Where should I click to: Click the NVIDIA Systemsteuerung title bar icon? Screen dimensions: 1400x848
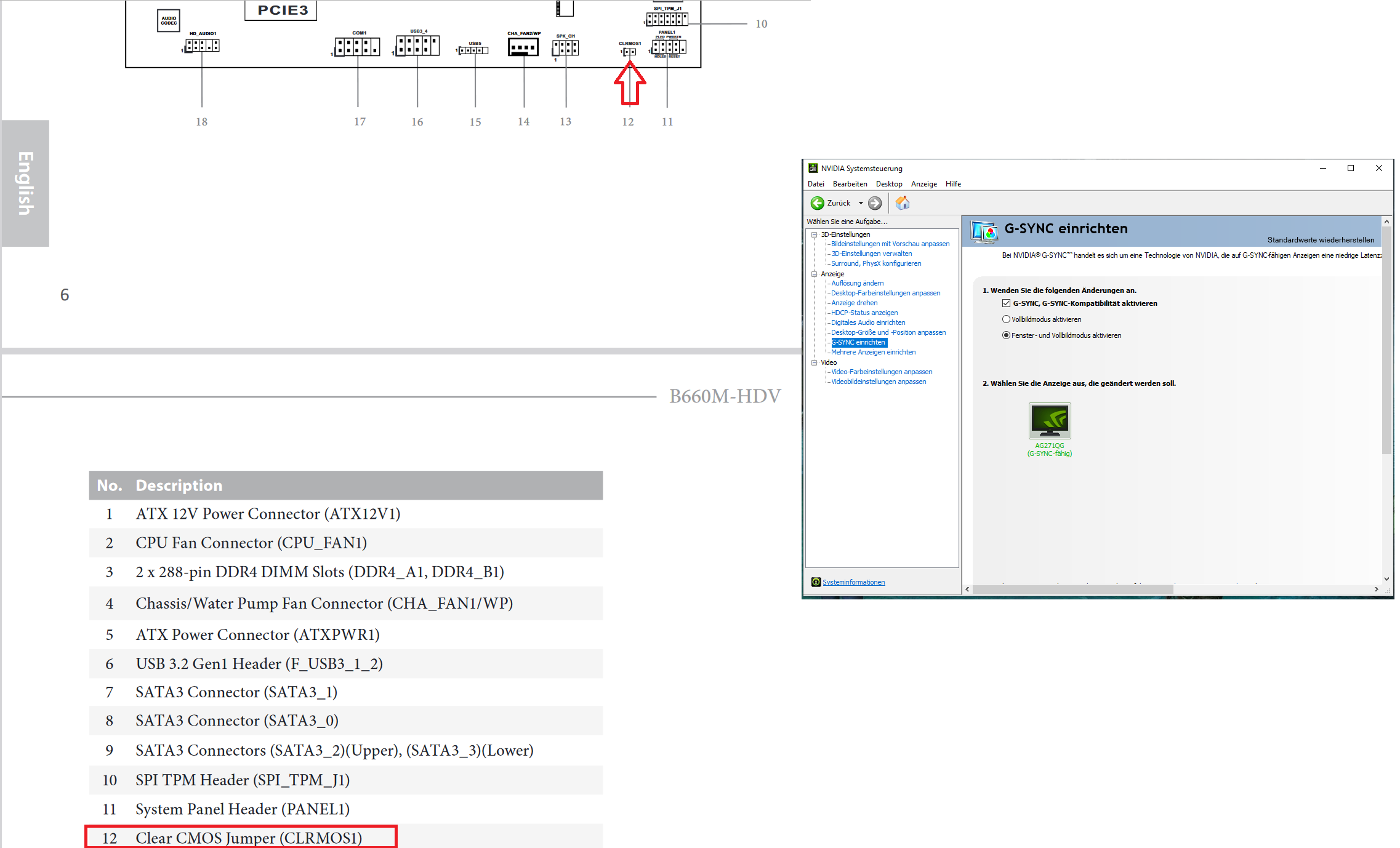pyautogui.click(x=813, y=168)
